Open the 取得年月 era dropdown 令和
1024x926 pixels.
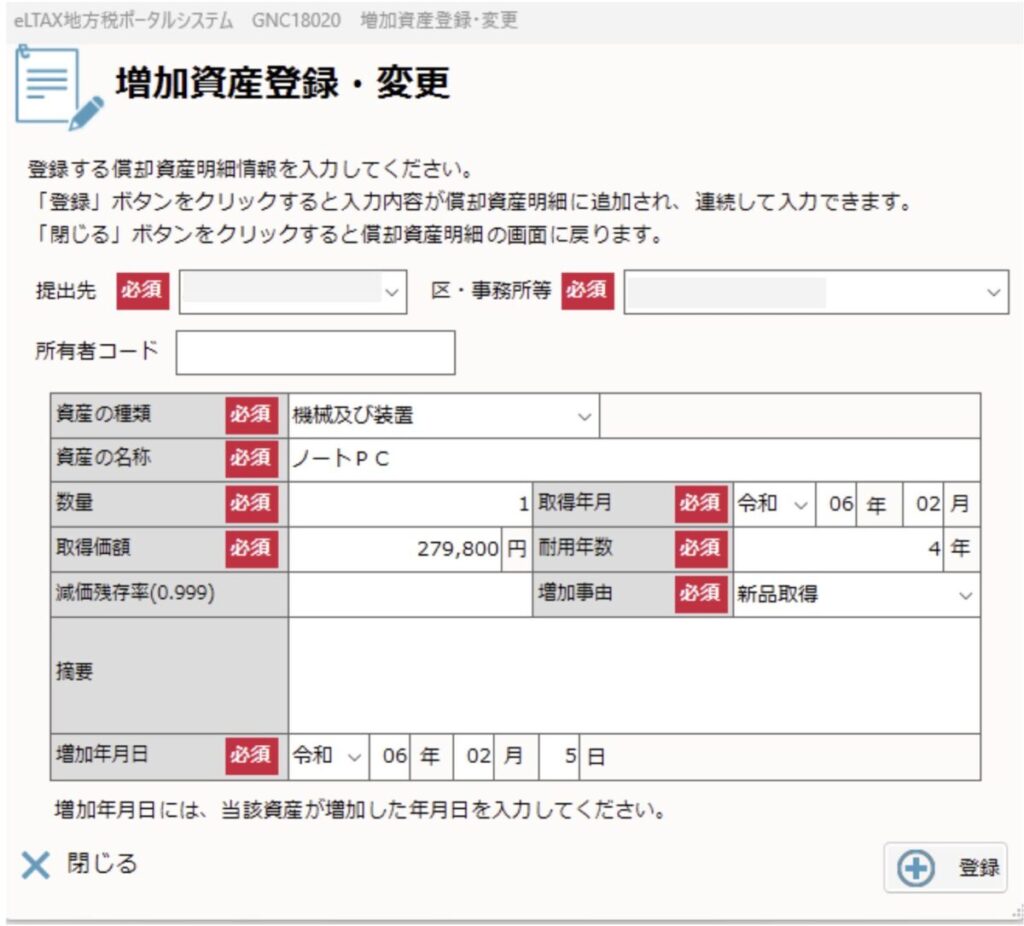click(x=774, y=504)
